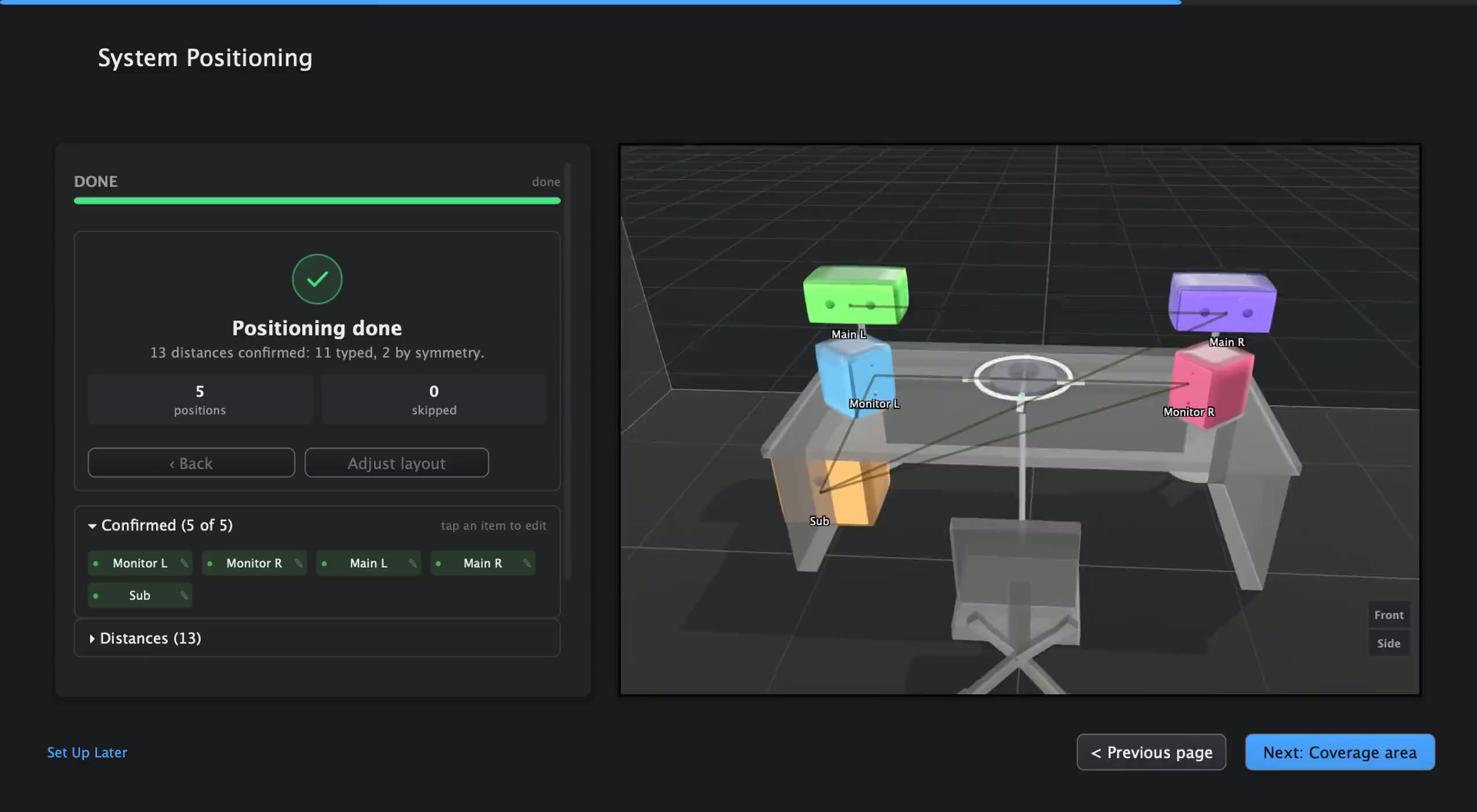
Task: Switch 3D view to Front
Action: click(1389, 615)
